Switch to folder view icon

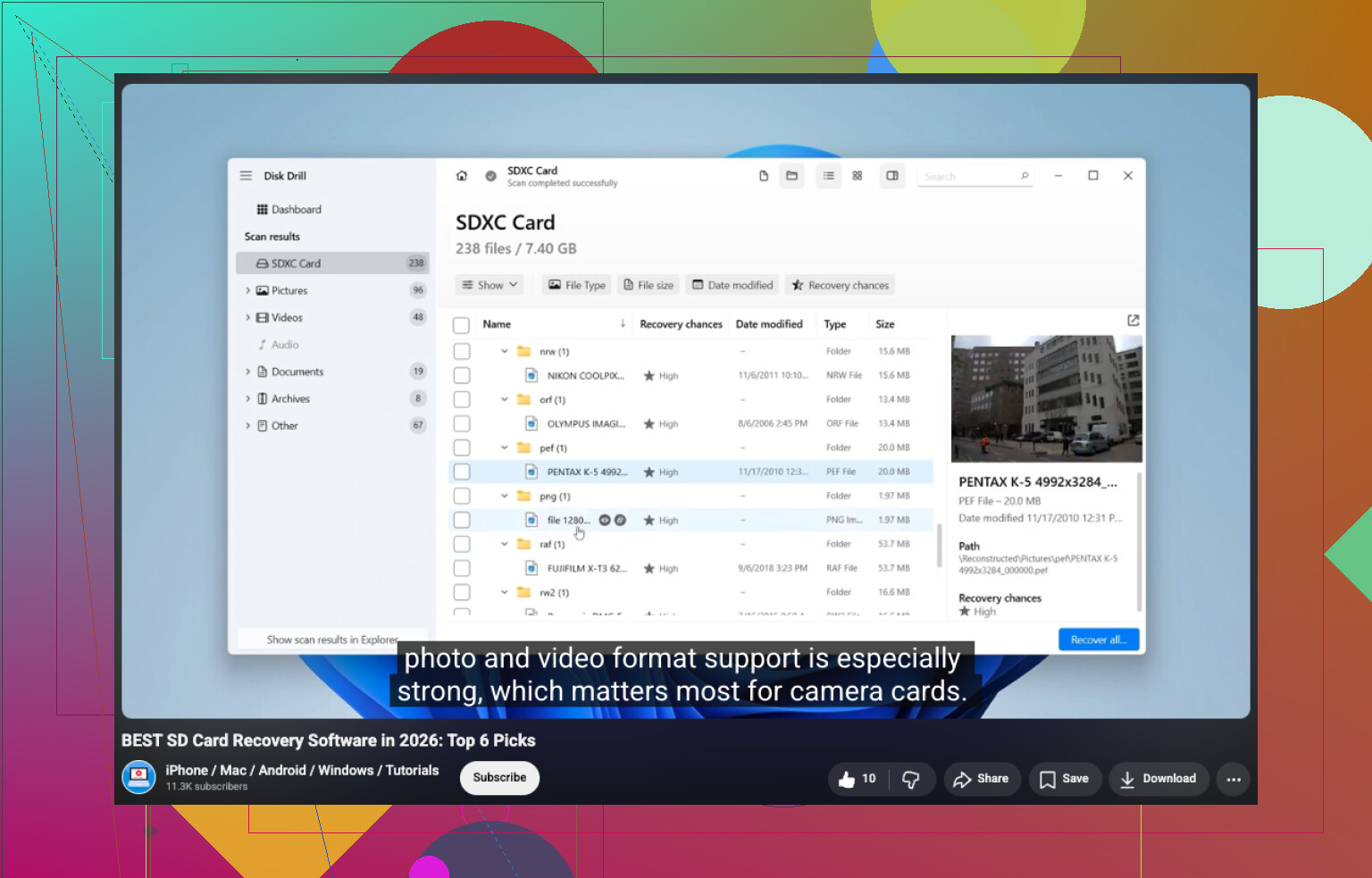(x=791, y=176)
